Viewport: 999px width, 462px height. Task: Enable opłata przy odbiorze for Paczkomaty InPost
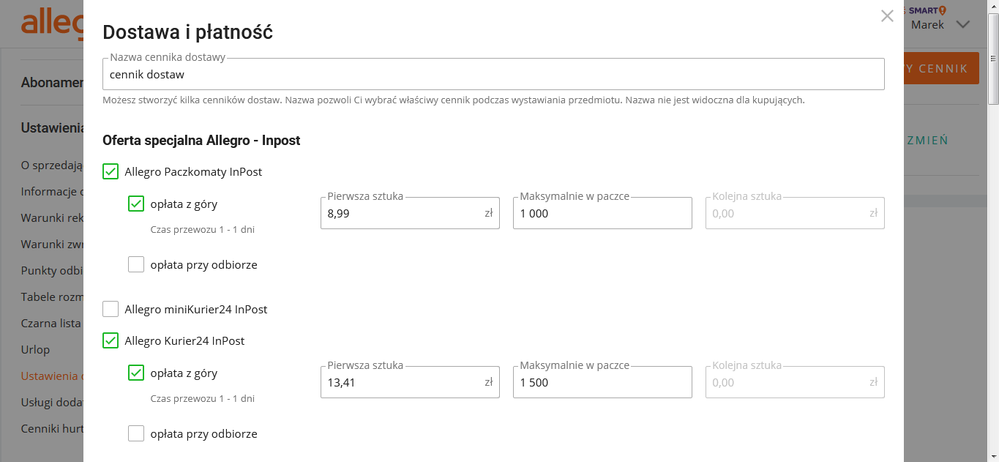point(136,265)
